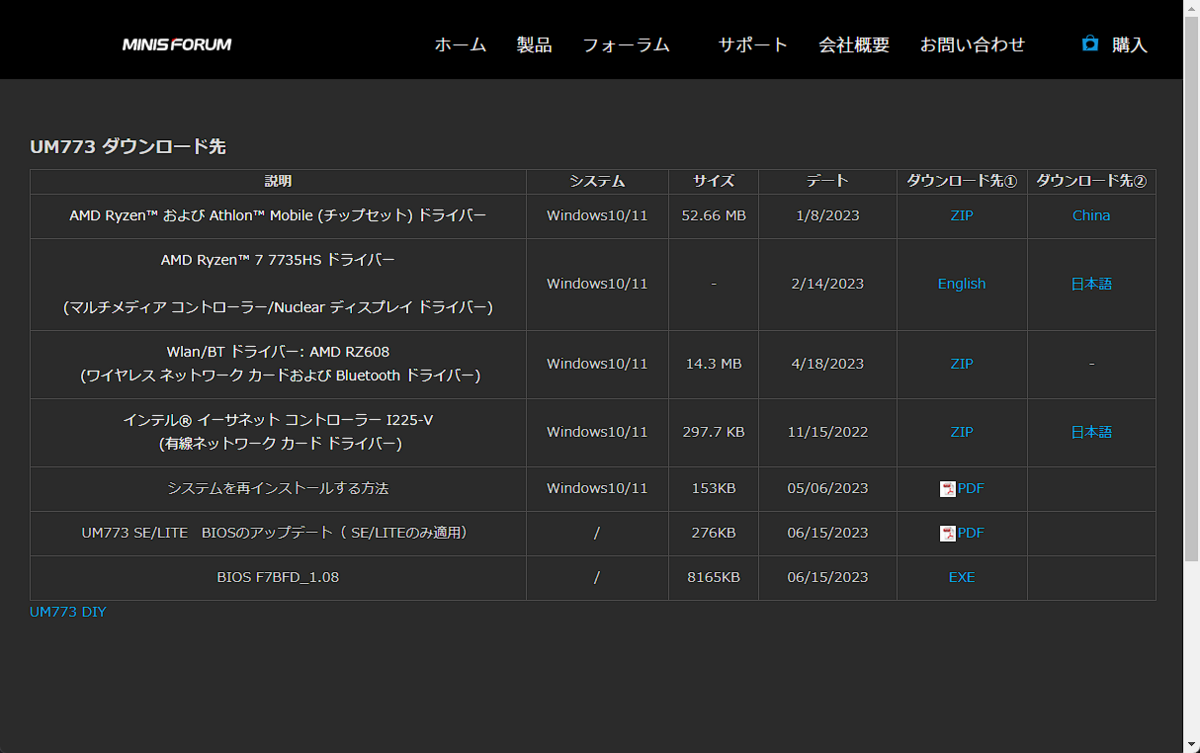Click PDF icon in system reinstall row

(948, 489)
